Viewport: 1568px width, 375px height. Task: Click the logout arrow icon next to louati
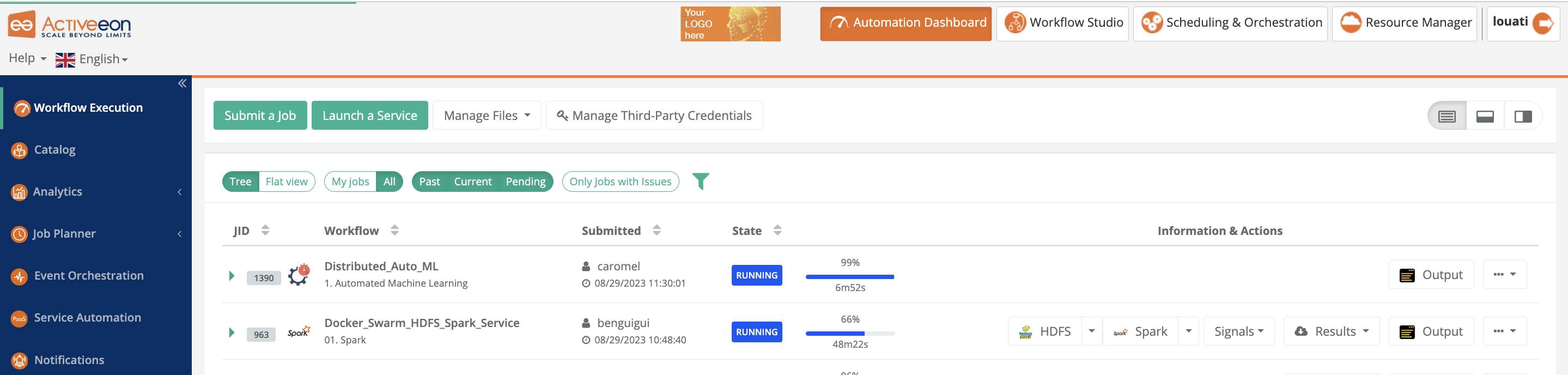[1543, 23]
